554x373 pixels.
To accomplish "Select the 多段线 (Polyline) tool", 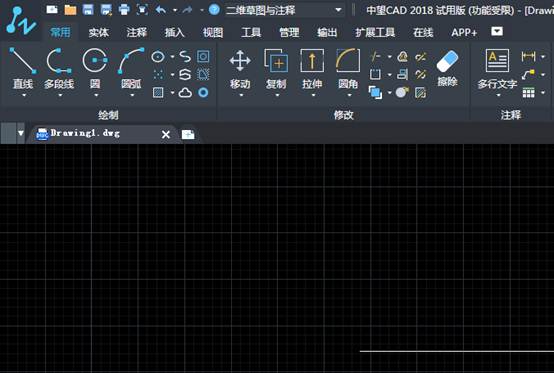I will [x=59, y=69].
